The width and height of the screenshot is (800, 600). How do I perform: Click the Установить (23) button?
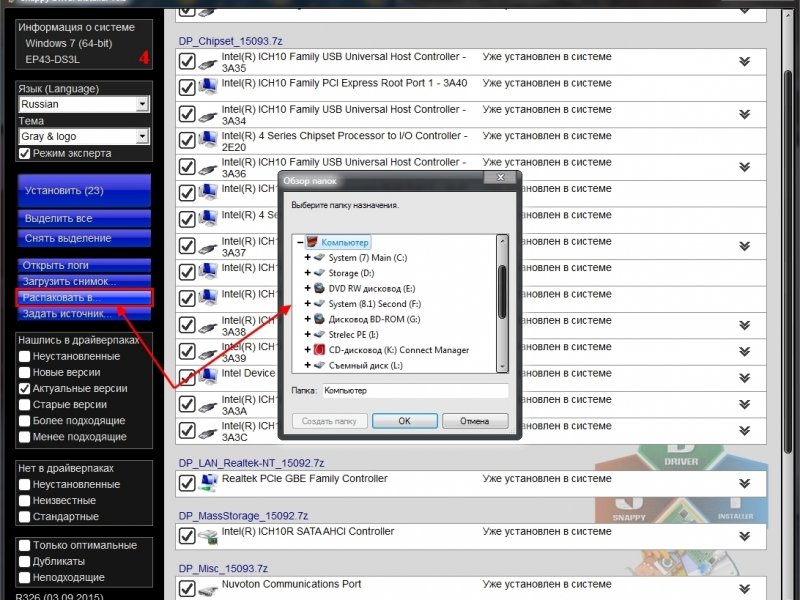84,190
